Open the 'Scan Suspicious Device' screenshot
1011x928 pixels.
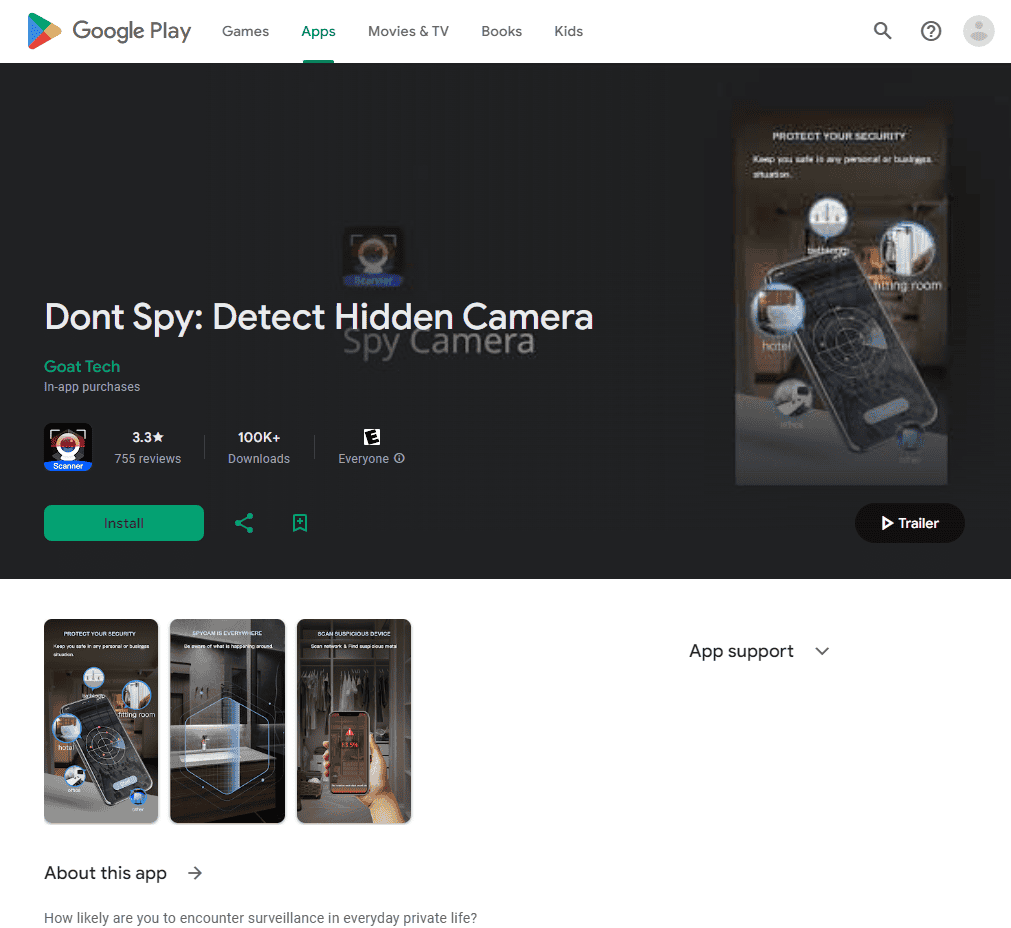point(353,721)
